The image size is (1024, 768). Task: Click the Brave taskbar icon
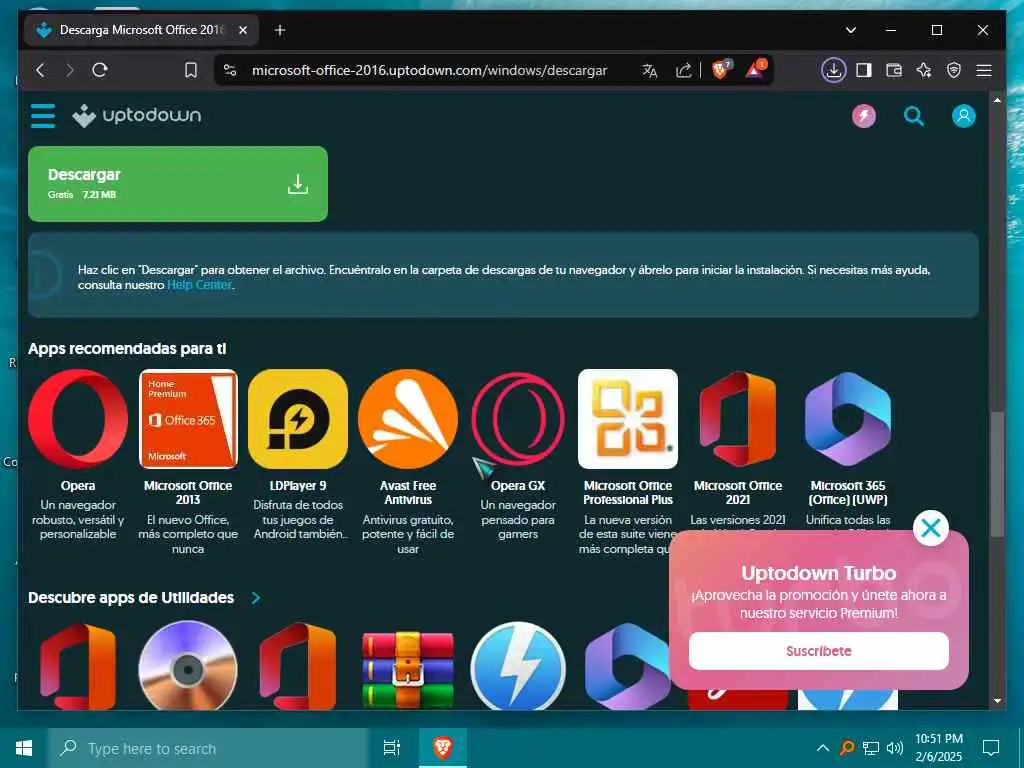(x=443, y=748)
